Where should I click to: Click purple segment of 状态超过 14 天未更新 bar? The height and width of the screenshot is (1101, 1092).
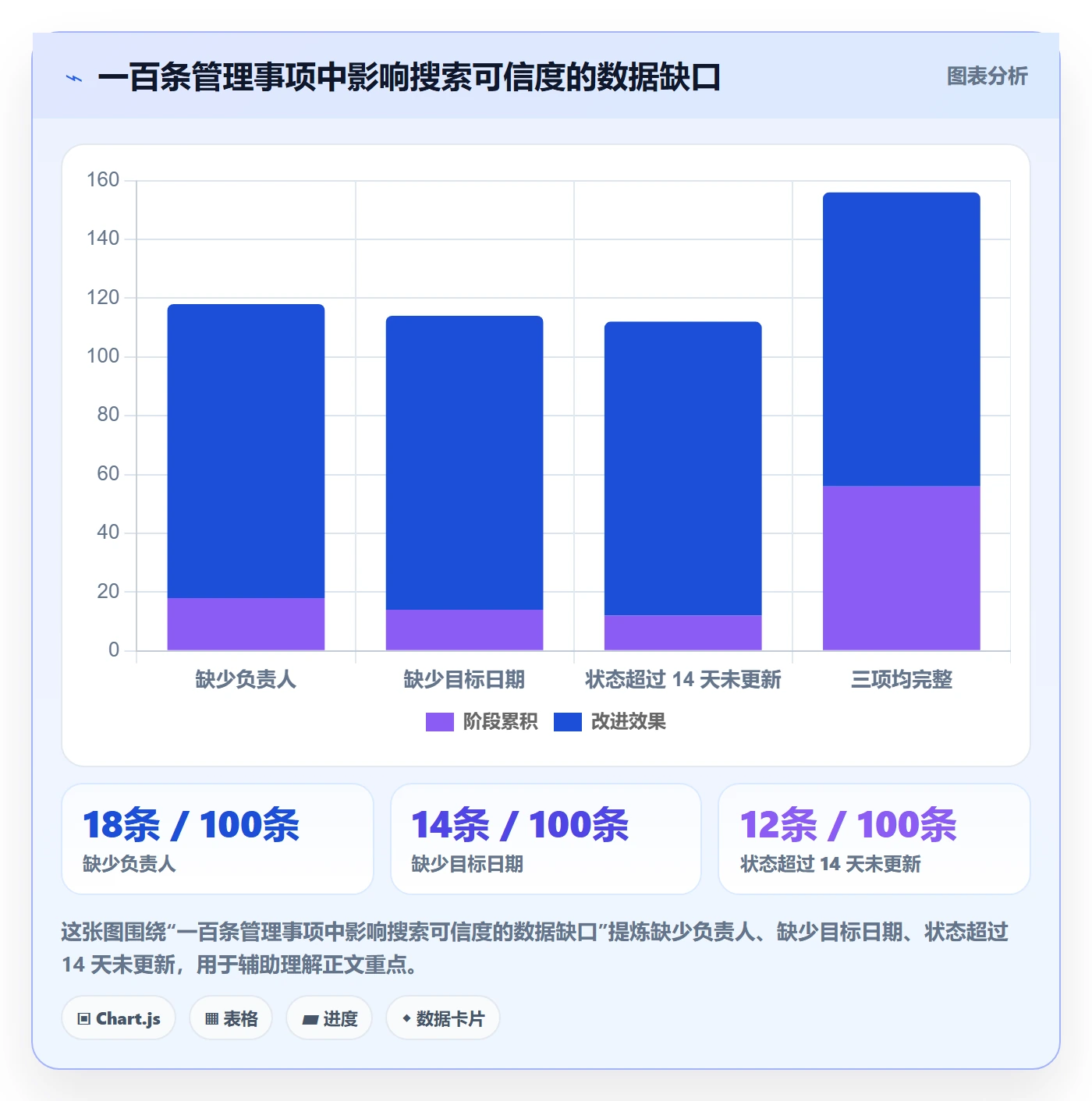click(682, 632)
